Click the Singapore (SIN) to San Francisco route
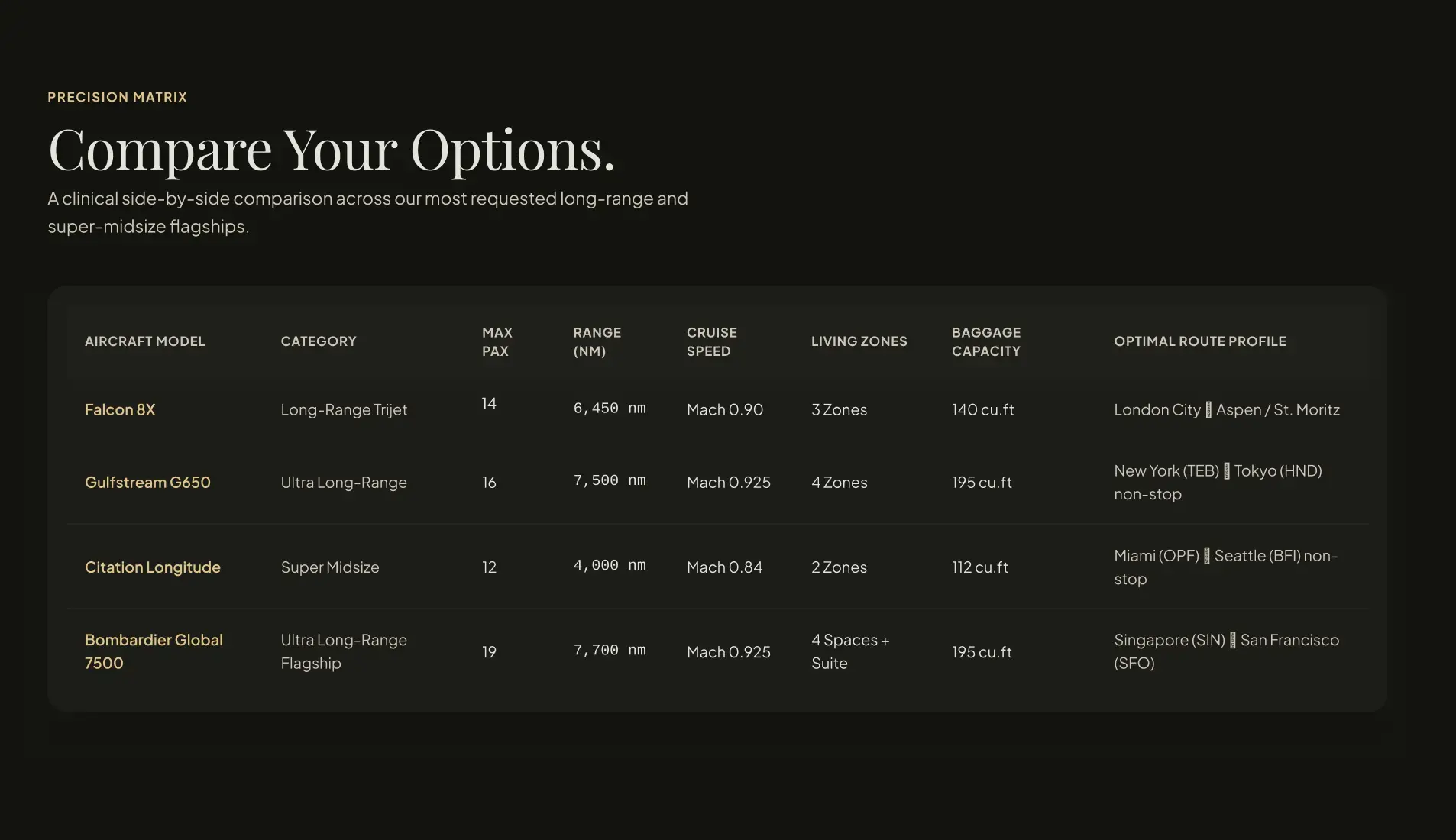Viewport: 1456px width, 840px height. [x=1227, y=651]
